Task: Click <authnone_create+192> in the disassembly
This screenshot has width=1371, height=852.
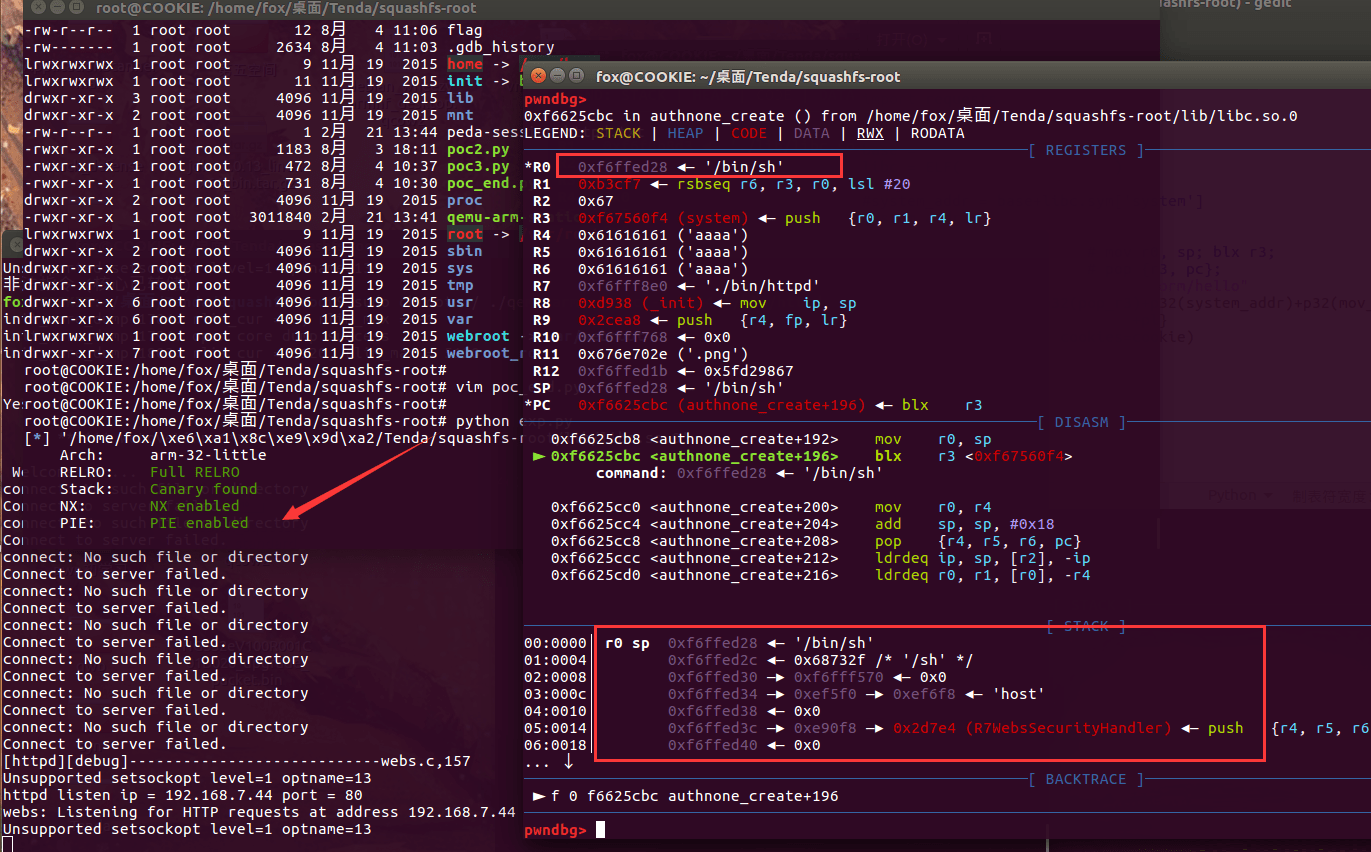Action: tap(745, 439)
